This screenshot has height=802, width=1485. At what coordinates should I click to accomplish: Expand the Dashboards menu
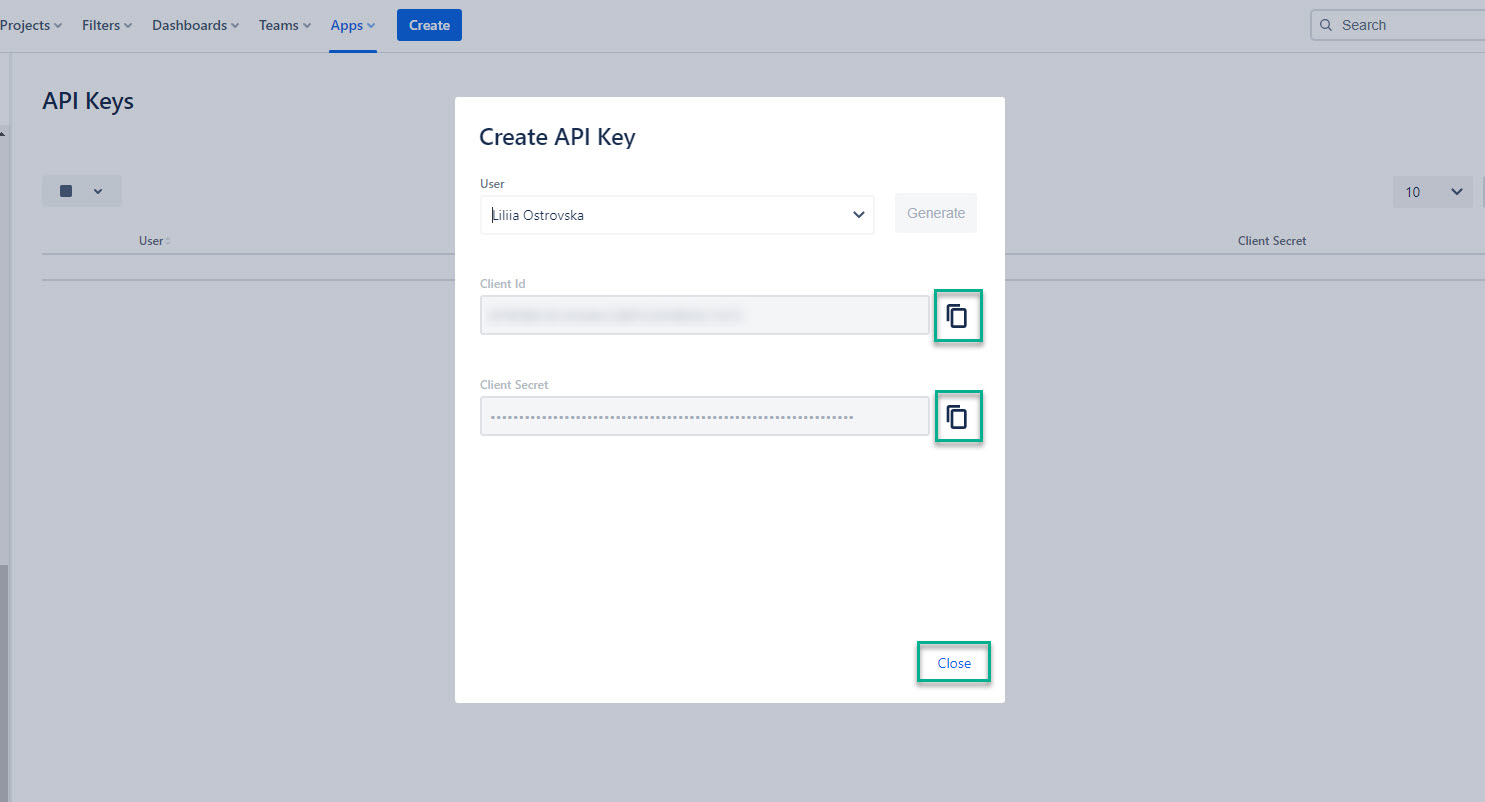pos(195,25)
